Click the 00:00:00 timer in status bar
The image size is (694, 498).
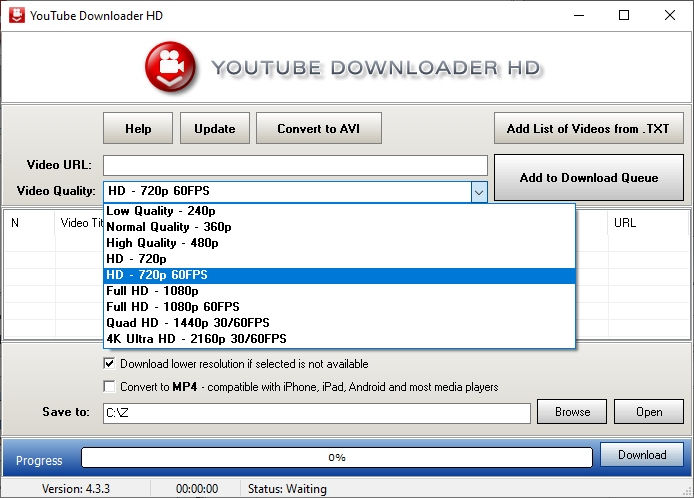coord(197,489)
